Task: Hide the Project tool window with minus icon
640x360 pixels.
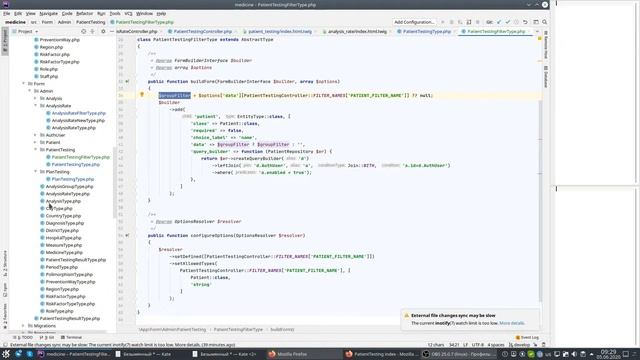Action: tap(111, 31)
